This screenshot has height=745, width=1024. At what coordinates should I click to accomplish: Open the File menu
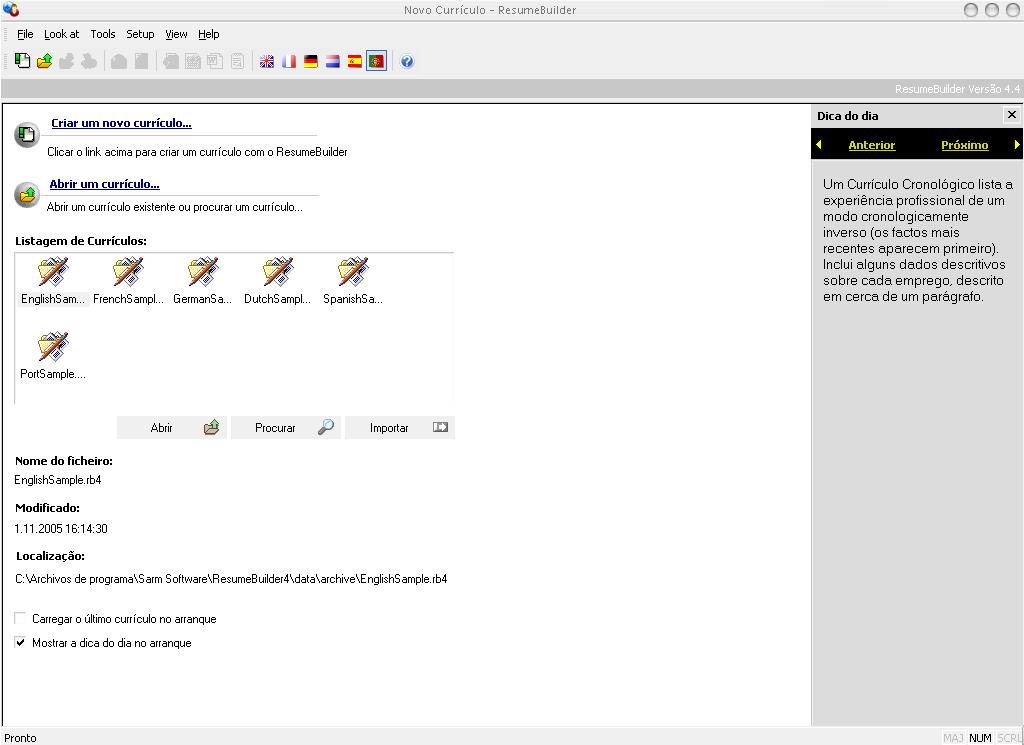25,33
